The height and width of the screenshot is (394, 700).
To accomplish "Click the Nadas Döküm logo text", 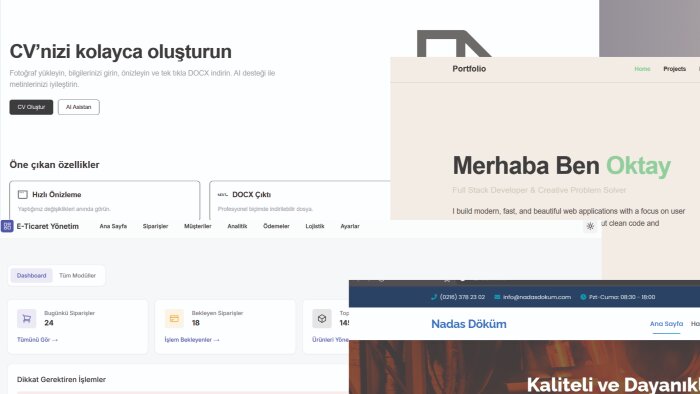I will 469,324.
